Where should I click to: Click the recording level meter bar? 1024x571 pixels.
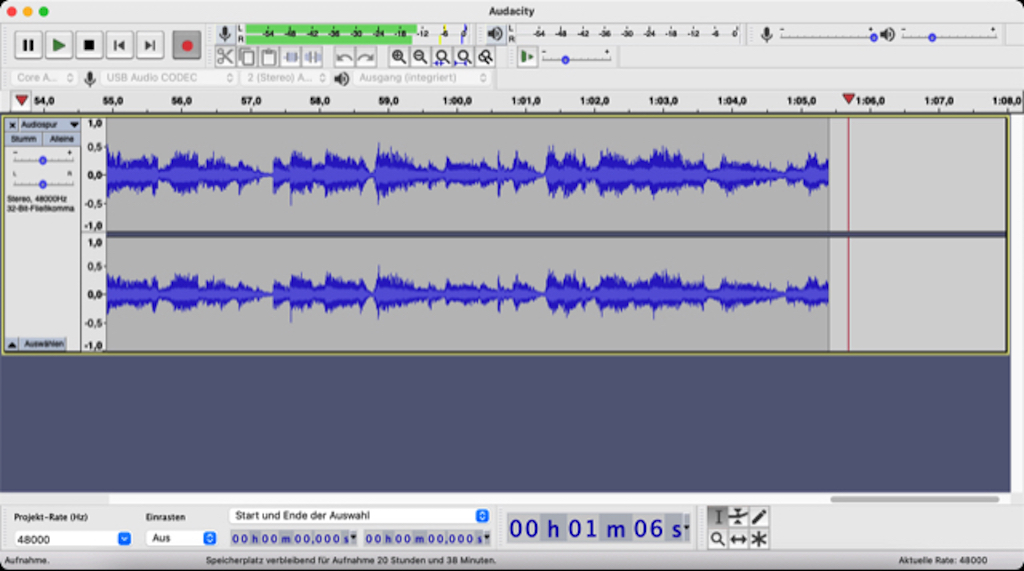[355, 34]
